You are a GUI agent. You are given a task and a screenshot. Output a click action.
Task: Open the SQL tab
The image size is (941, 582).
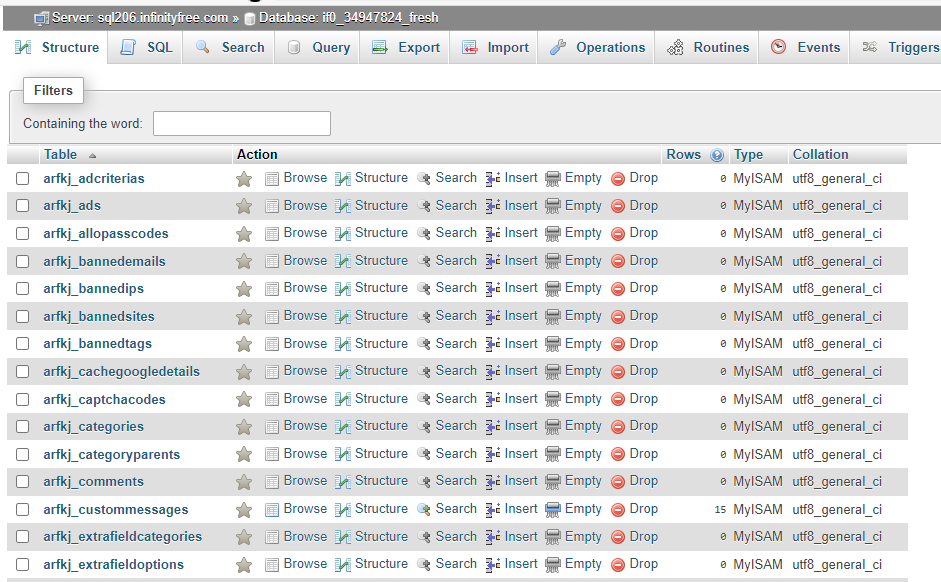pyautogui.click(x=147, y=47)
